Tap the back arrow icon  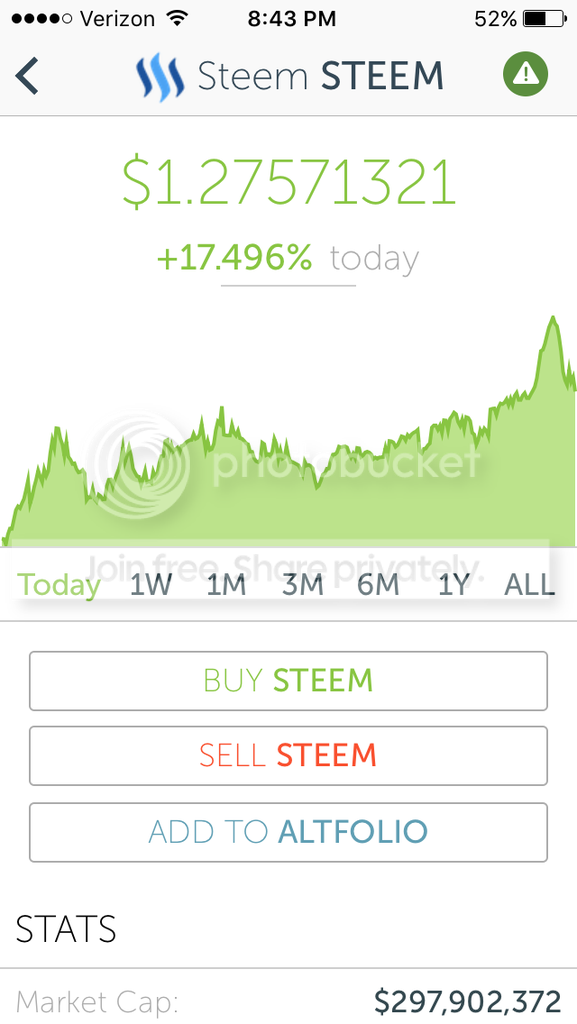coord(27,75)
